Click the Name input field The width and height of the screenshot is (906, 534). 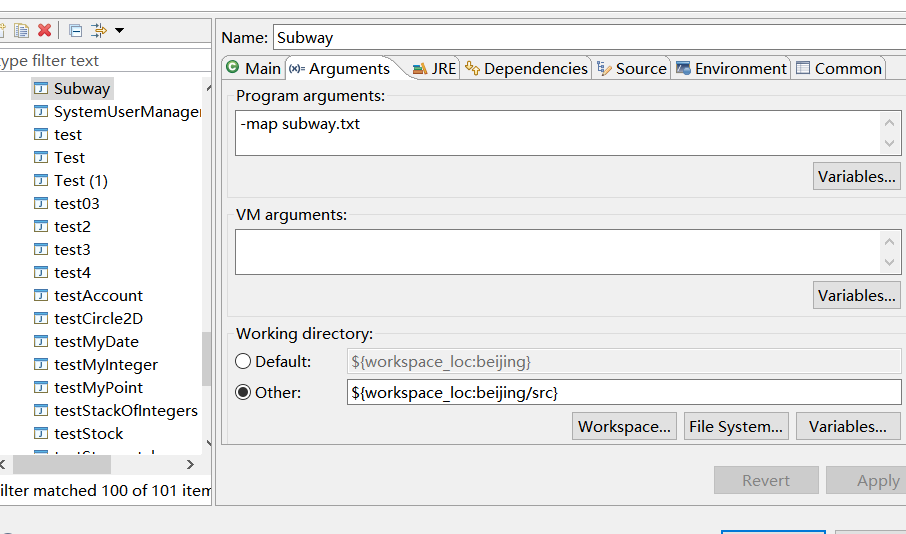(x=588, y=37)
